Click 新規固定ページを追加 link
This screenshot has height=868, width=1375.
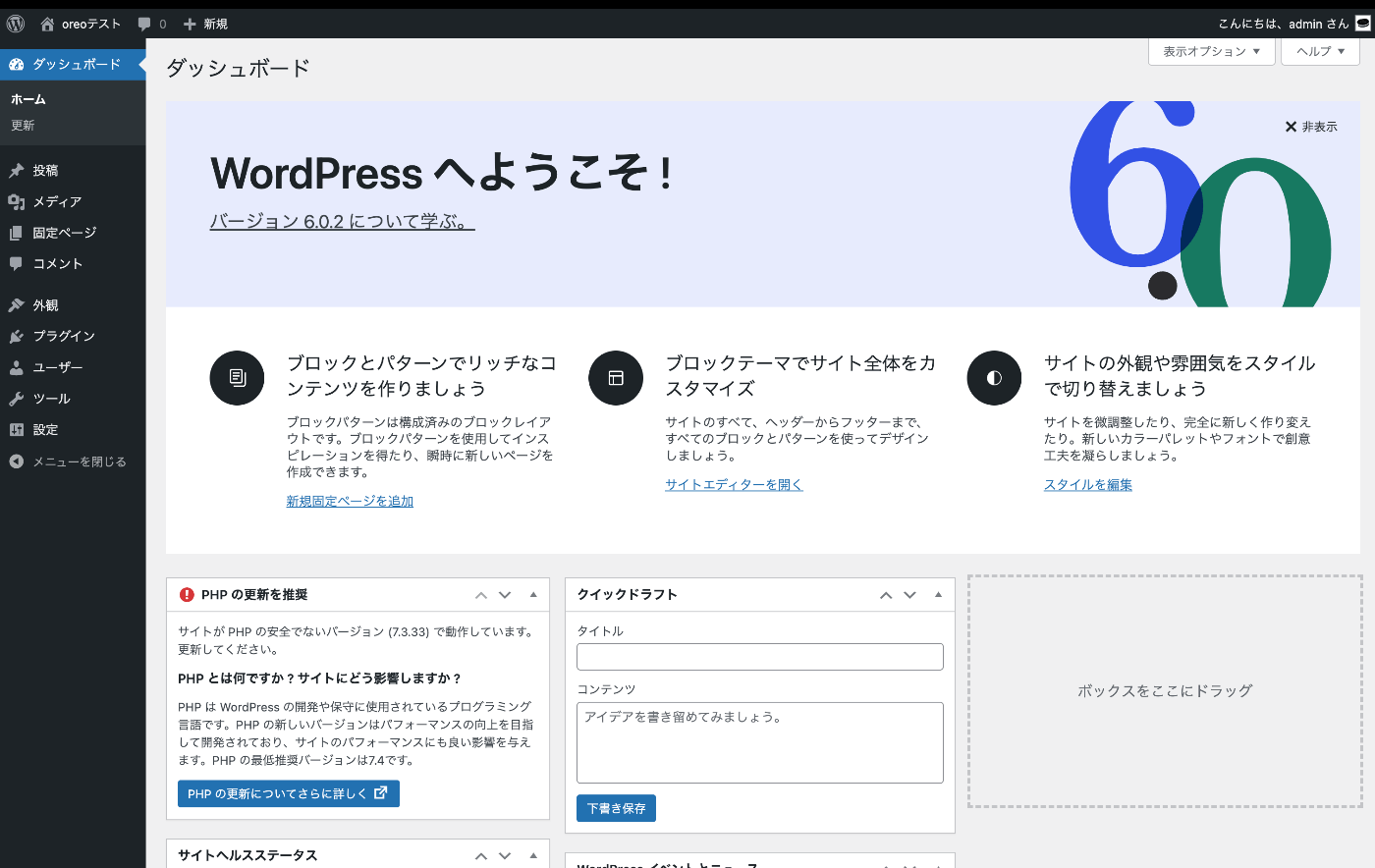[x=350, y=501]
